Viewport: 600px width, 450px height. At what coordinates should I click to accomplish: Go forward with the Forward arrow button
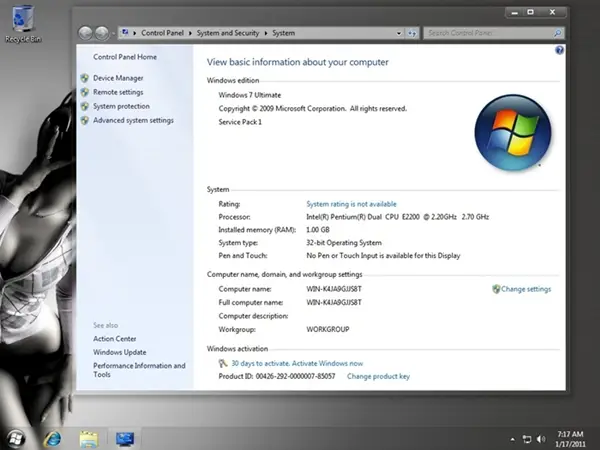[x=101, y=33]
